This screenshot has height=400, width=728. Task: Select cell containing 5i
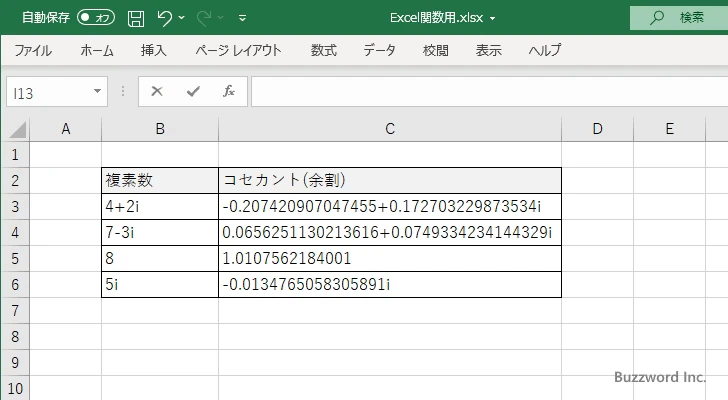click(x=160, y=284)
